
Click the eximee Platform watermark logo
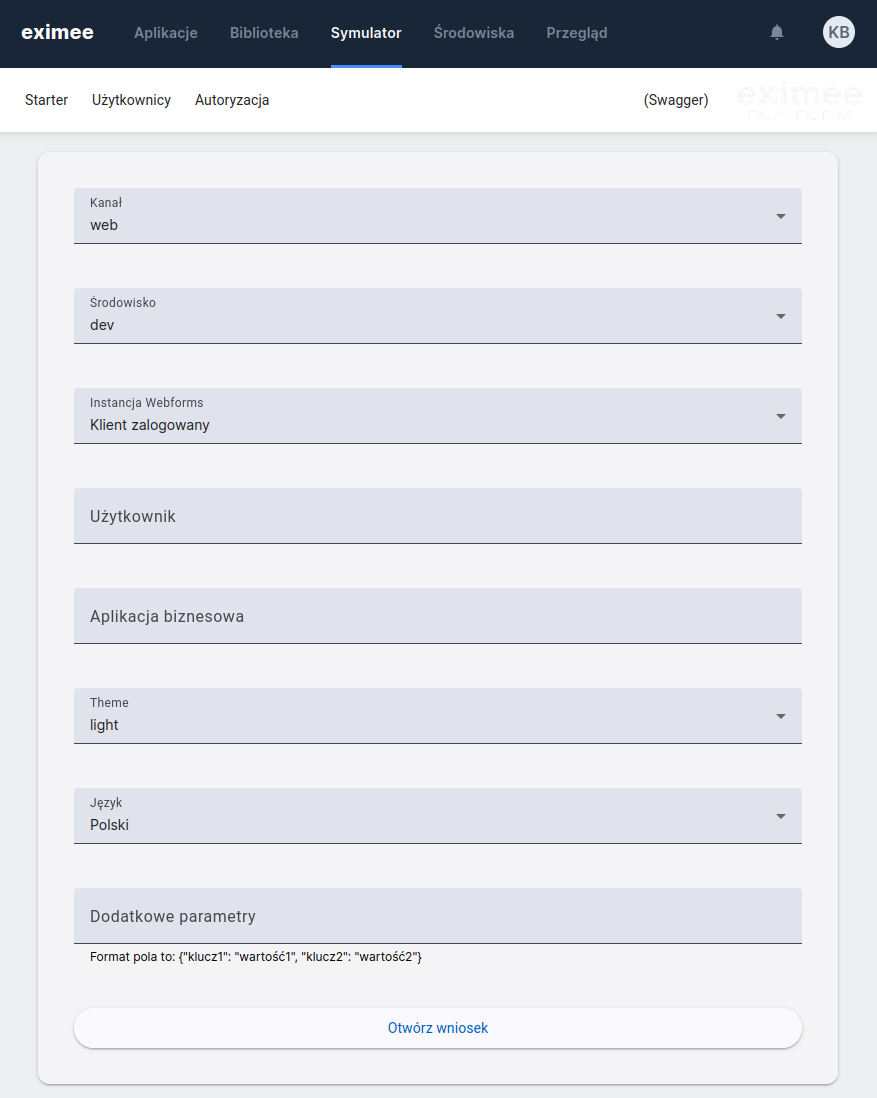tap(799, 101)
